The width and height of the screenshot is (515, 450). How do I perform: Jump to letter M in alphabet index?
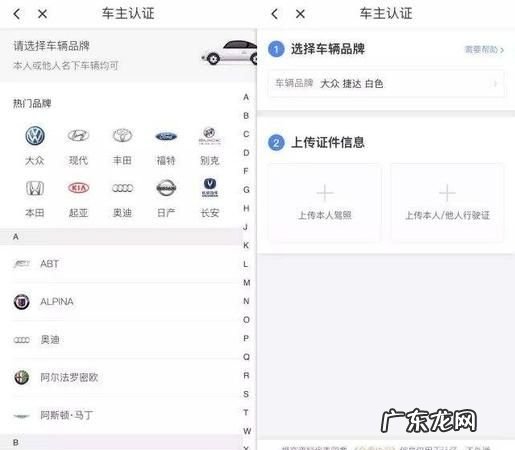coord(246,283)
